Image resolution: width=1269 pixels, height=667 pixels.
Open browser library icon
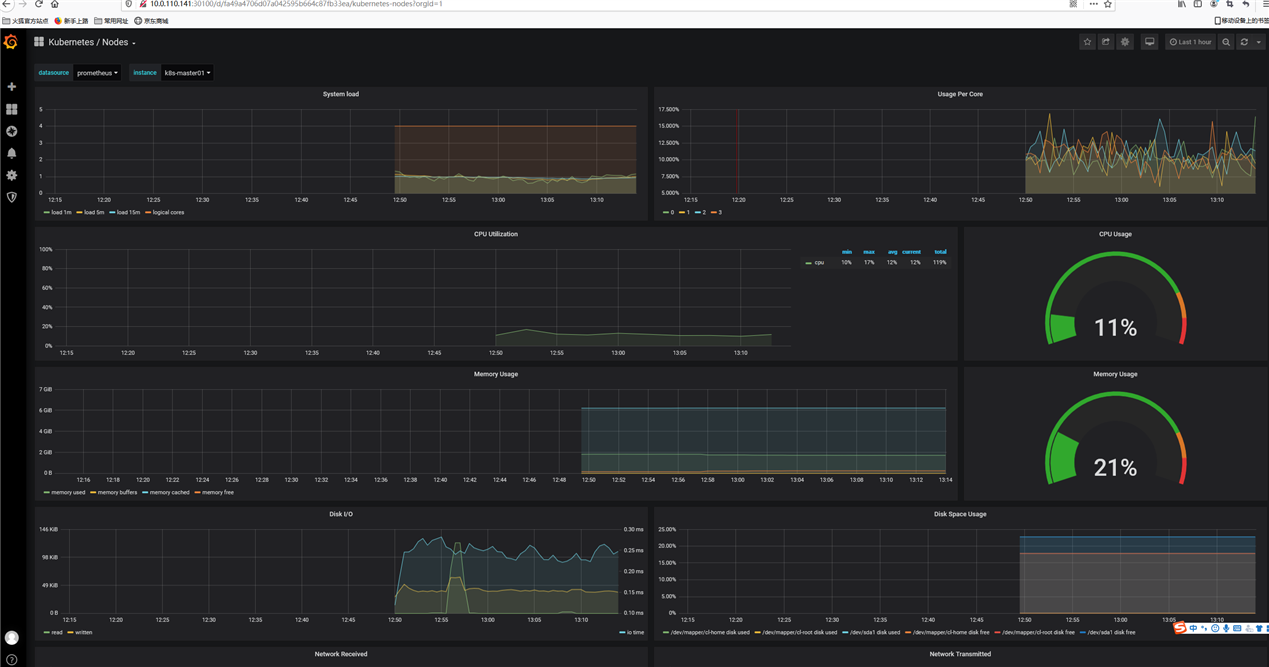1182,4
